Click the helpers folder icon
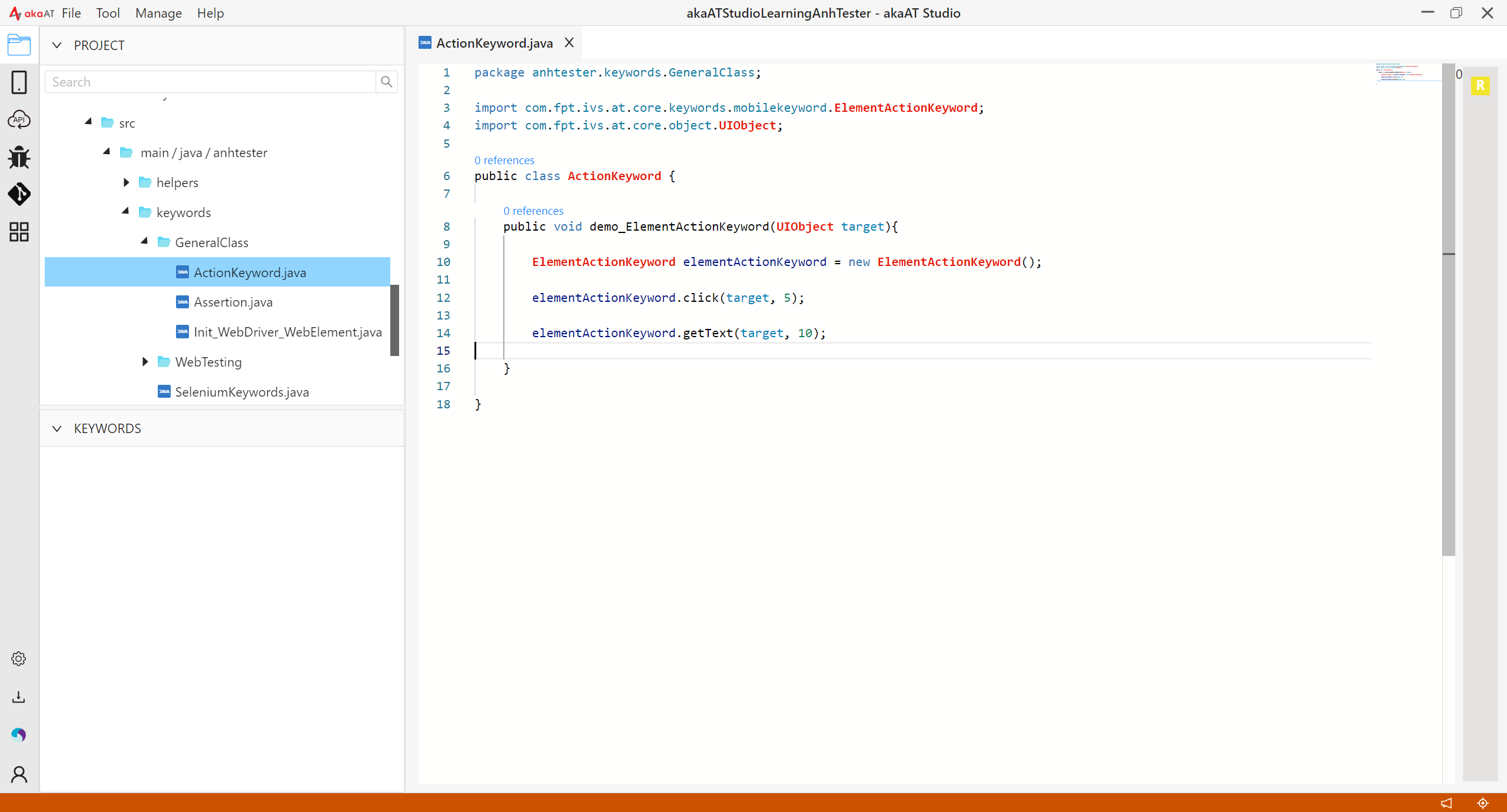Image resolution: width=1507 pixels, height=812 pixels. pos(145,182)
